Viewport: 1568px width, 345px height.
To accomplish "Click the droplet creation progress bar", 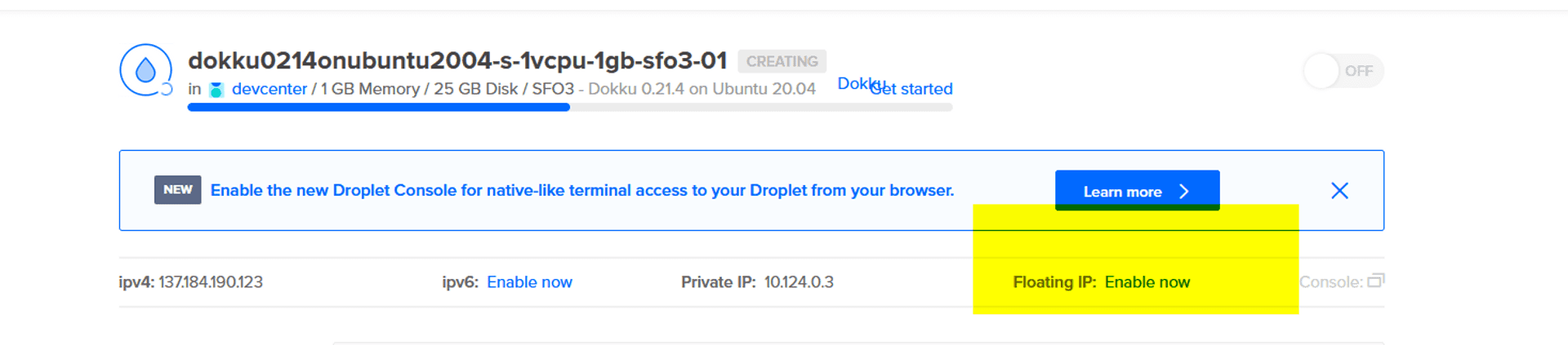I will (569, 108).
